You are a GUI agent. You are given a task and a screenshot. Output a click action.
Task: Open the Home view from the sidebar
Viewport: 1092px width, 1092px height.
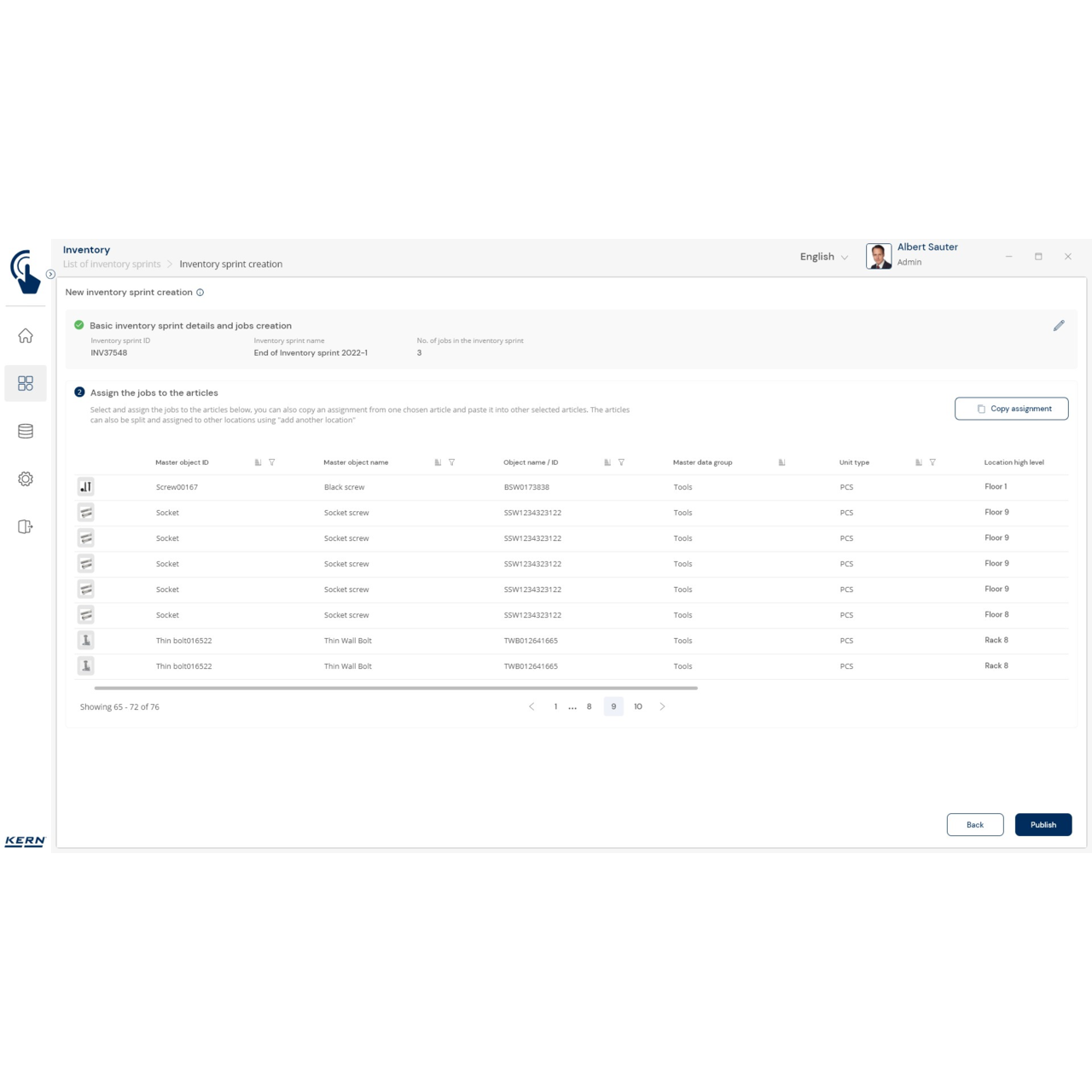[26, 335]
